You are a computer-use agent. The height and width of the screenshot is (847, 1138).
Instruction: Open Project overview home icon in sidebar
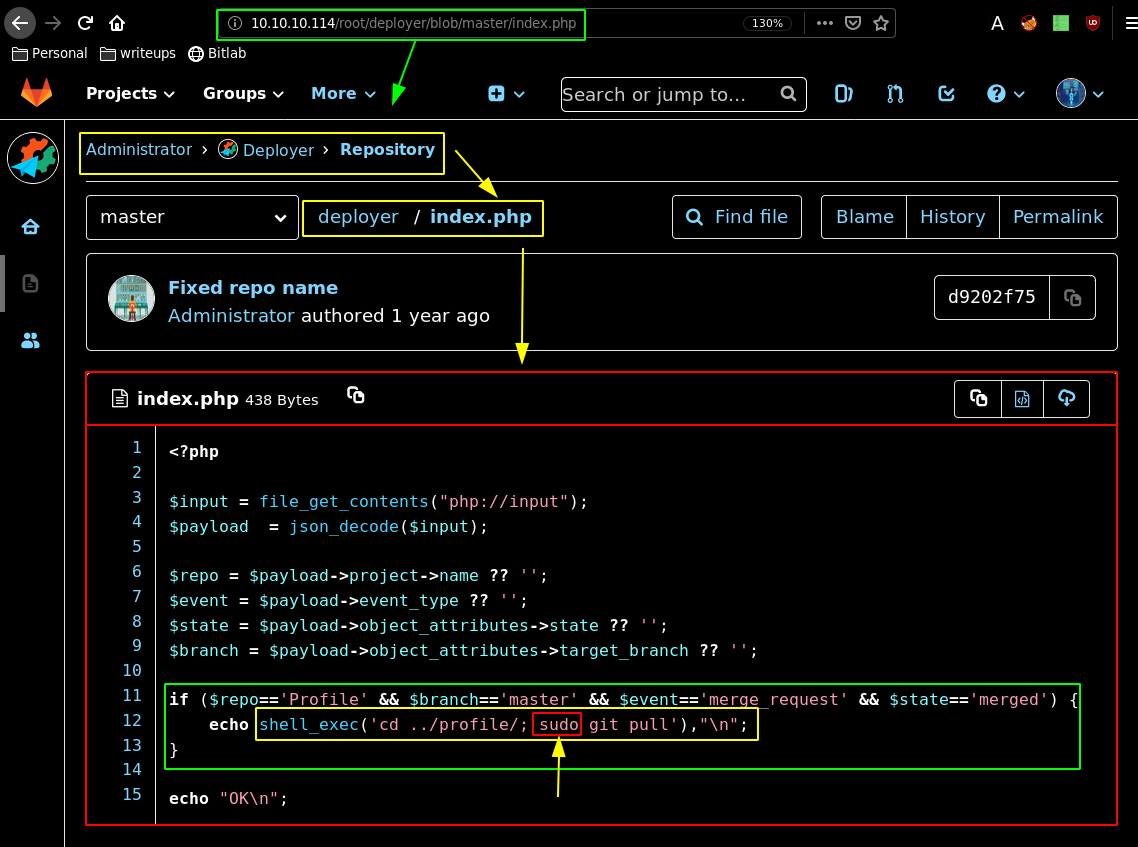point(30,227)
